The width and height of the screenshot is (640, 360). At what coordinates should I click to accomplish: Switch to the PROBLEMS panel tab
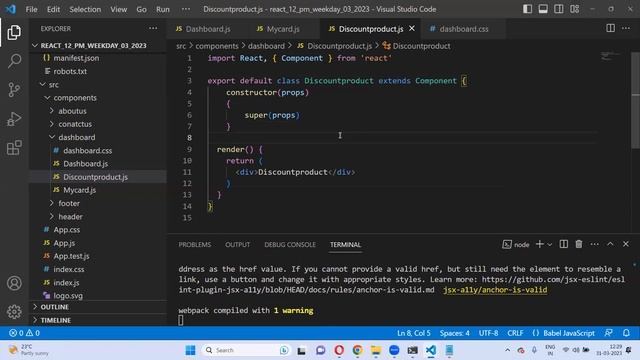(x=195, y=244)
